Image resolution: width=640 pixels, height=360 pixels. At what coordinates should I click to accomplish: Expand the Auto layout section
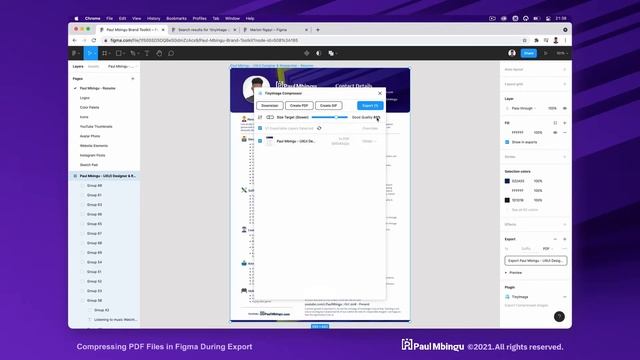536,69
